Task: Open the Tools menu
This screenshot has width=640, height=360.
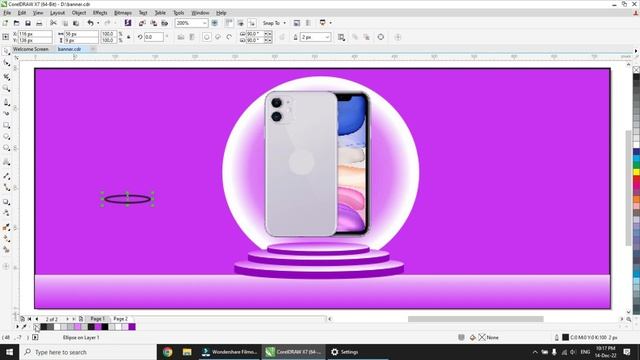Action: pos(179,13)
